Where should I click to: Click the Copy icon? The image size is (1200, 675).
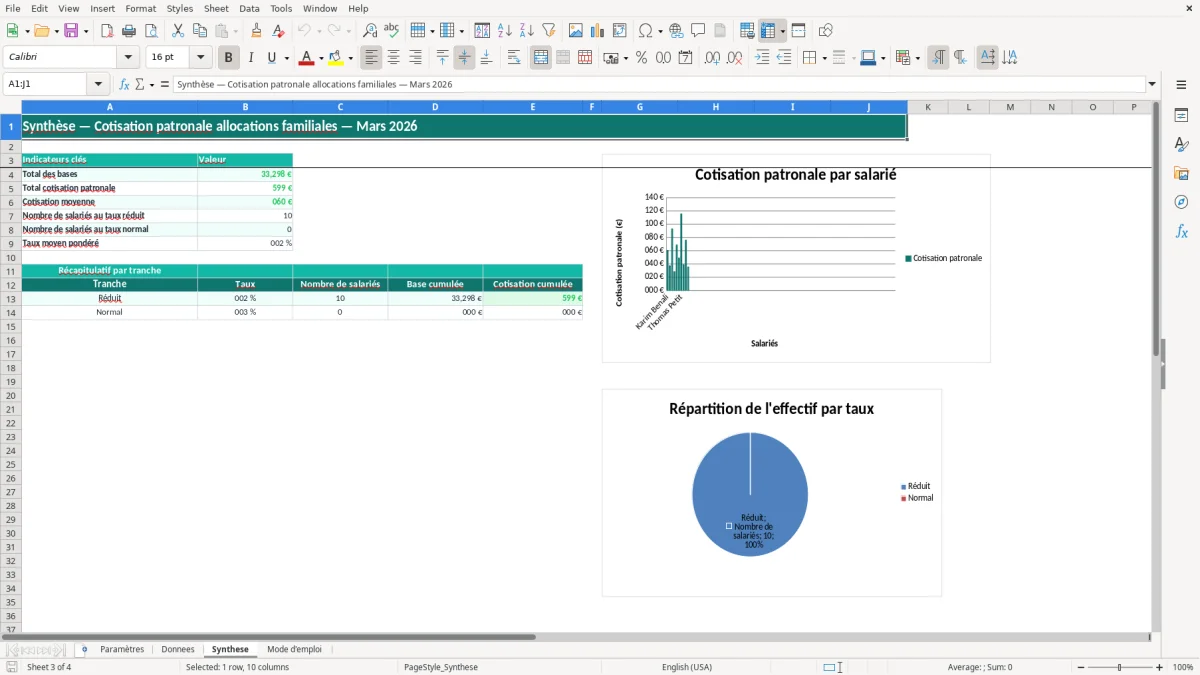(200, 31)
